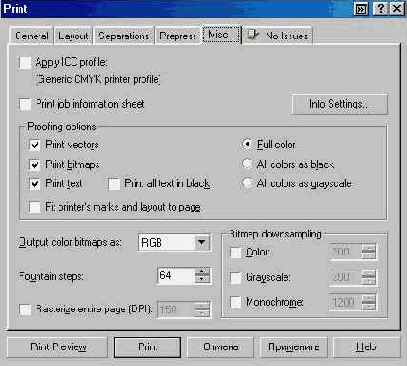
Task: Uncheck the Print vectors option
Action: coord(35,145)
